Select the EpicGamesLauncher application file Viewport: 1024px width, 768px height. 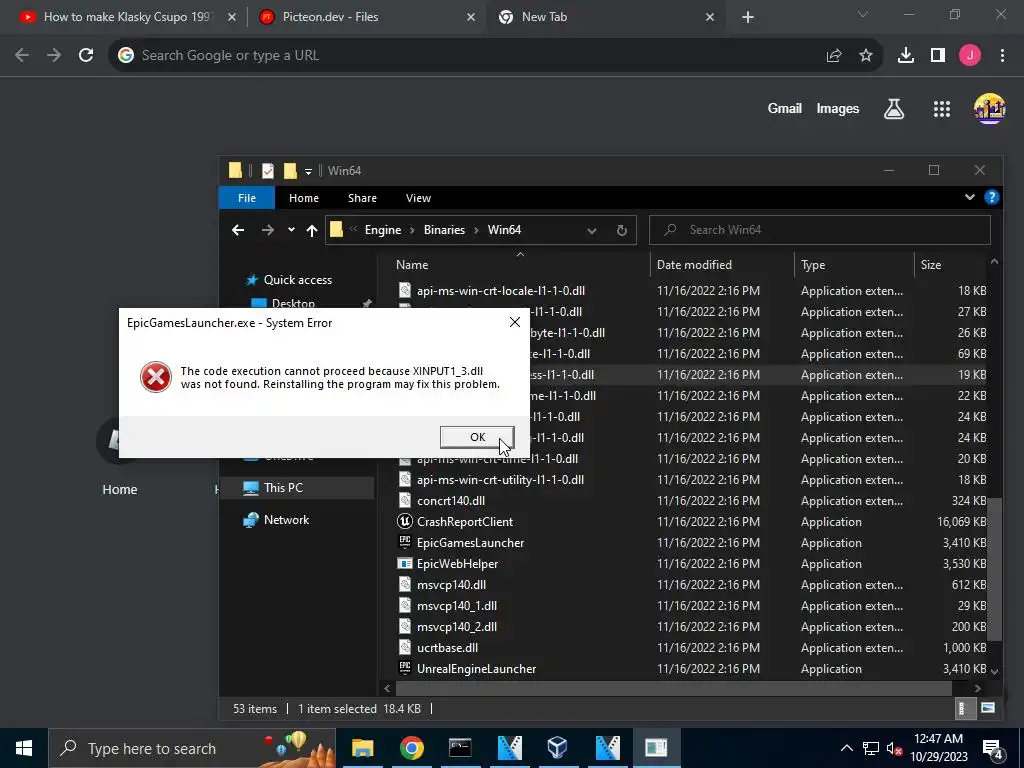point(470,543)
